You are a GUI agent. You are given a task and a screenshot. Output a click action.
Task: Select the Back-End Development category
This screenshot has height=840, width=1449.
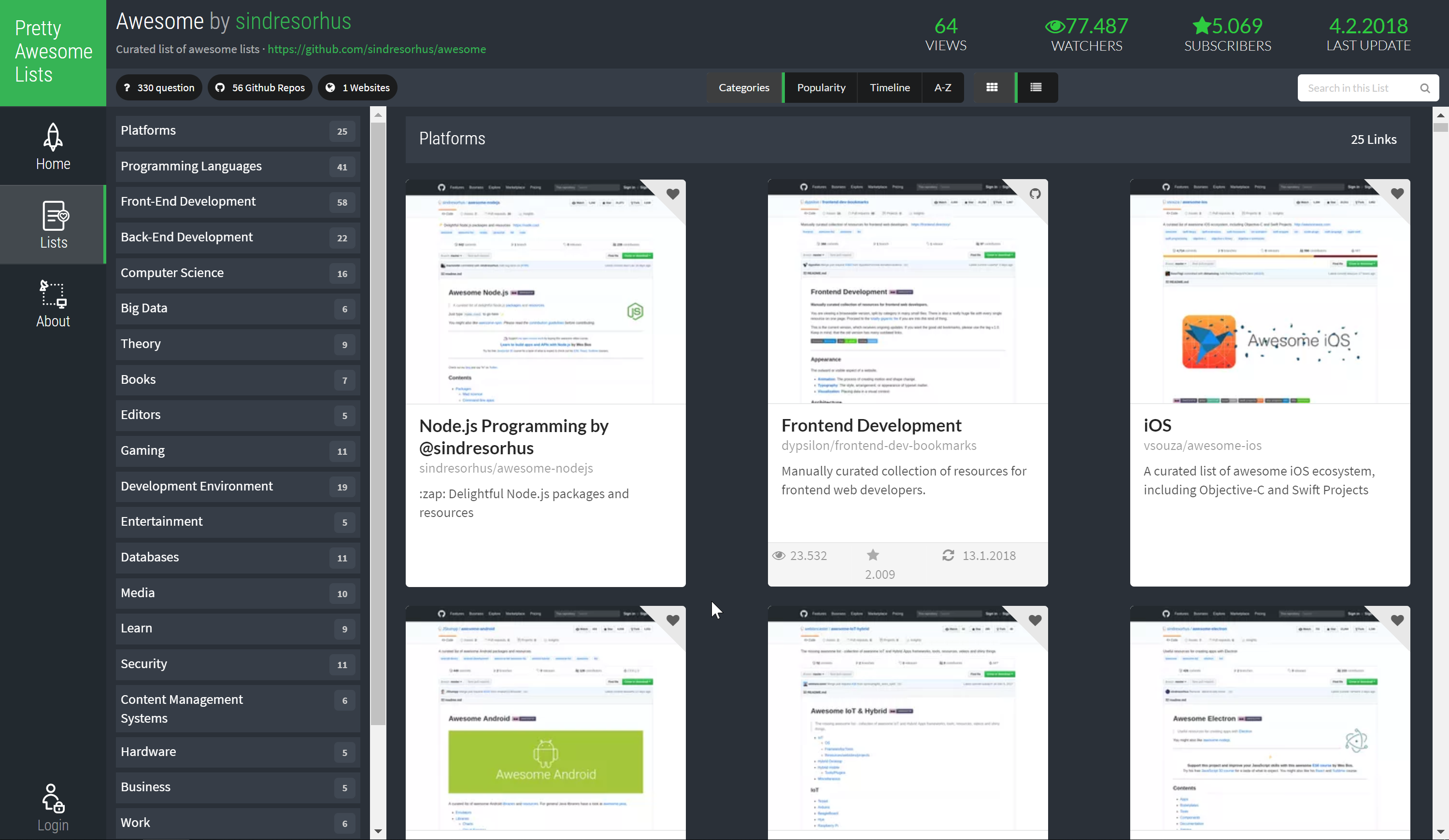(238, 238)
